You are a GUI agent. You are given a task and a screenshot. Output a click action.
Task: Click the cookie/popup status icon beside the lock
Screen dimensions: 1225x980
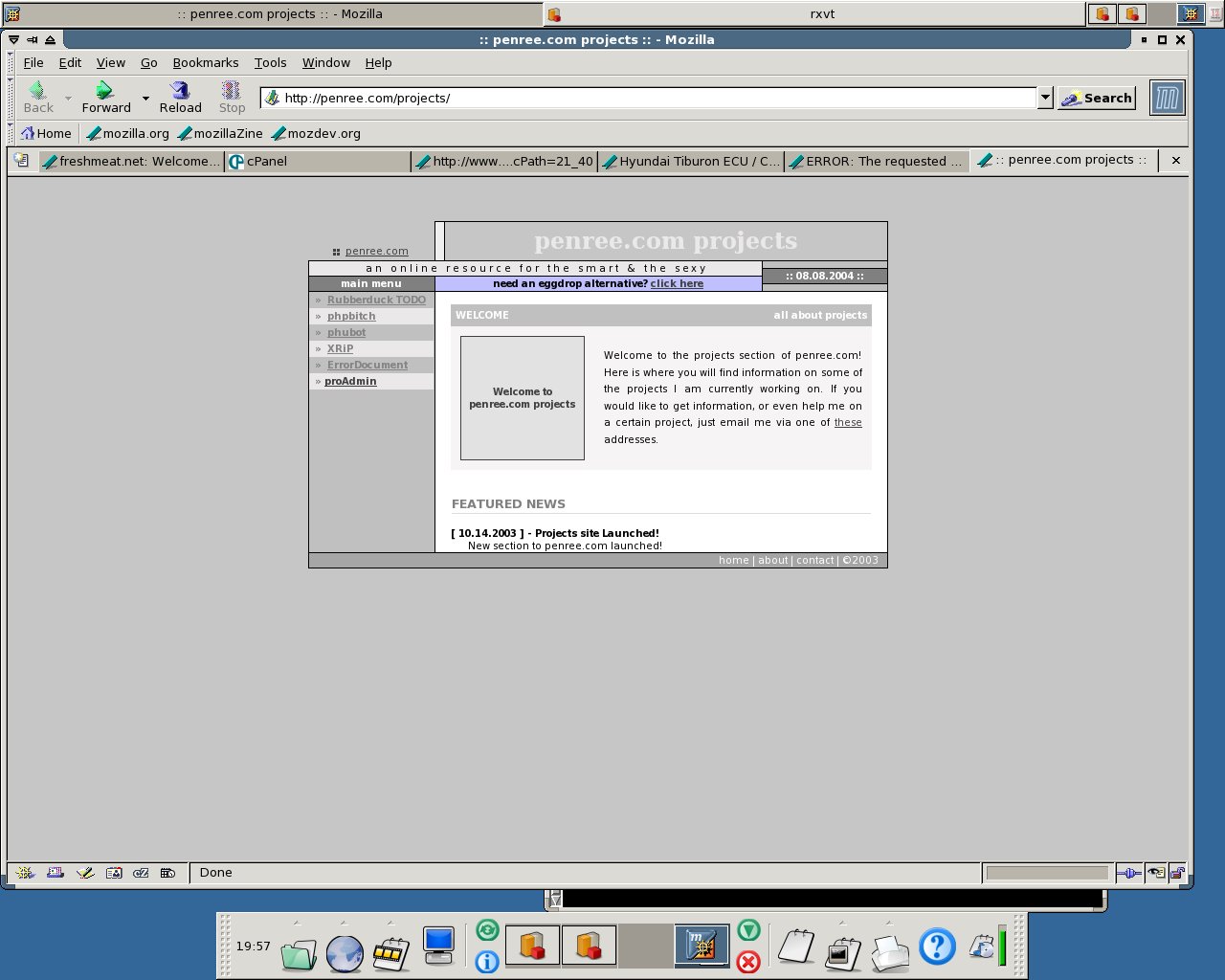point(1156,873)
